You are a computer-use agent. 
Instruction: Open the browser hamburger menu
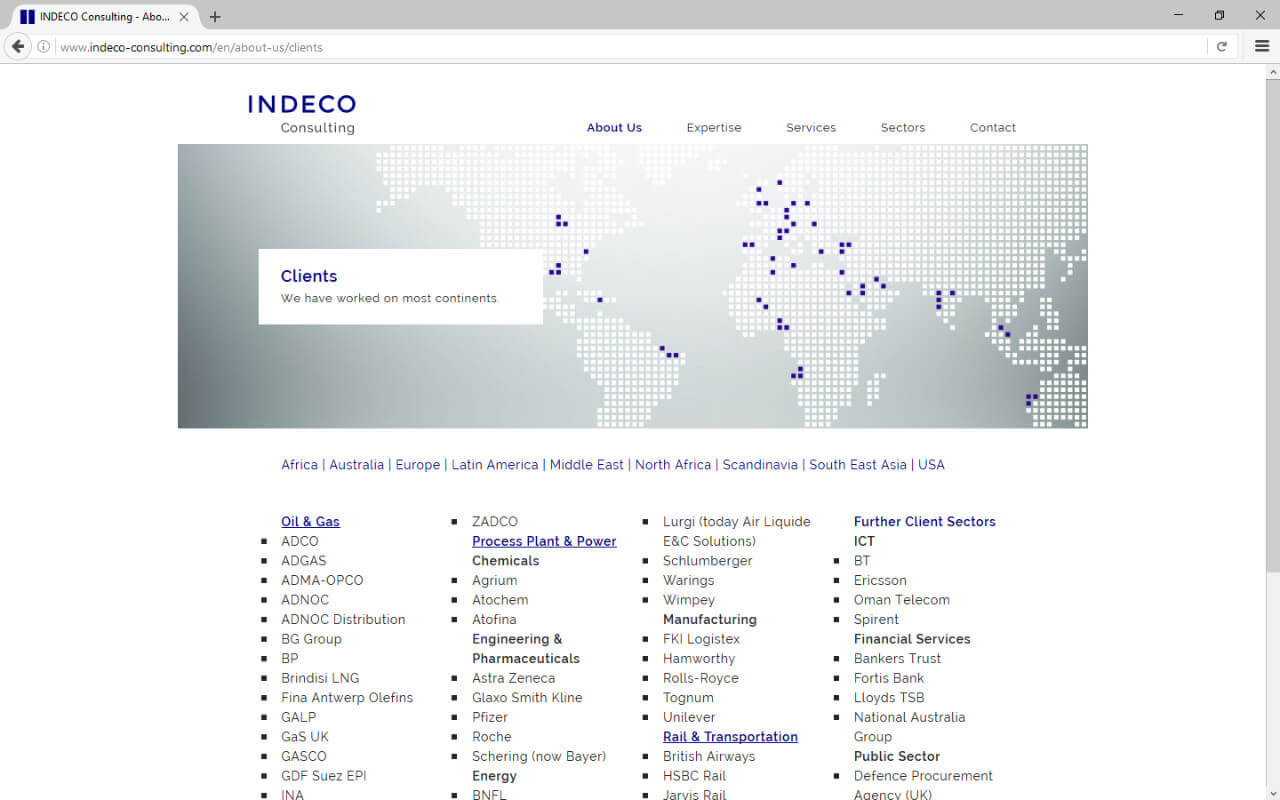(1262, 47)
